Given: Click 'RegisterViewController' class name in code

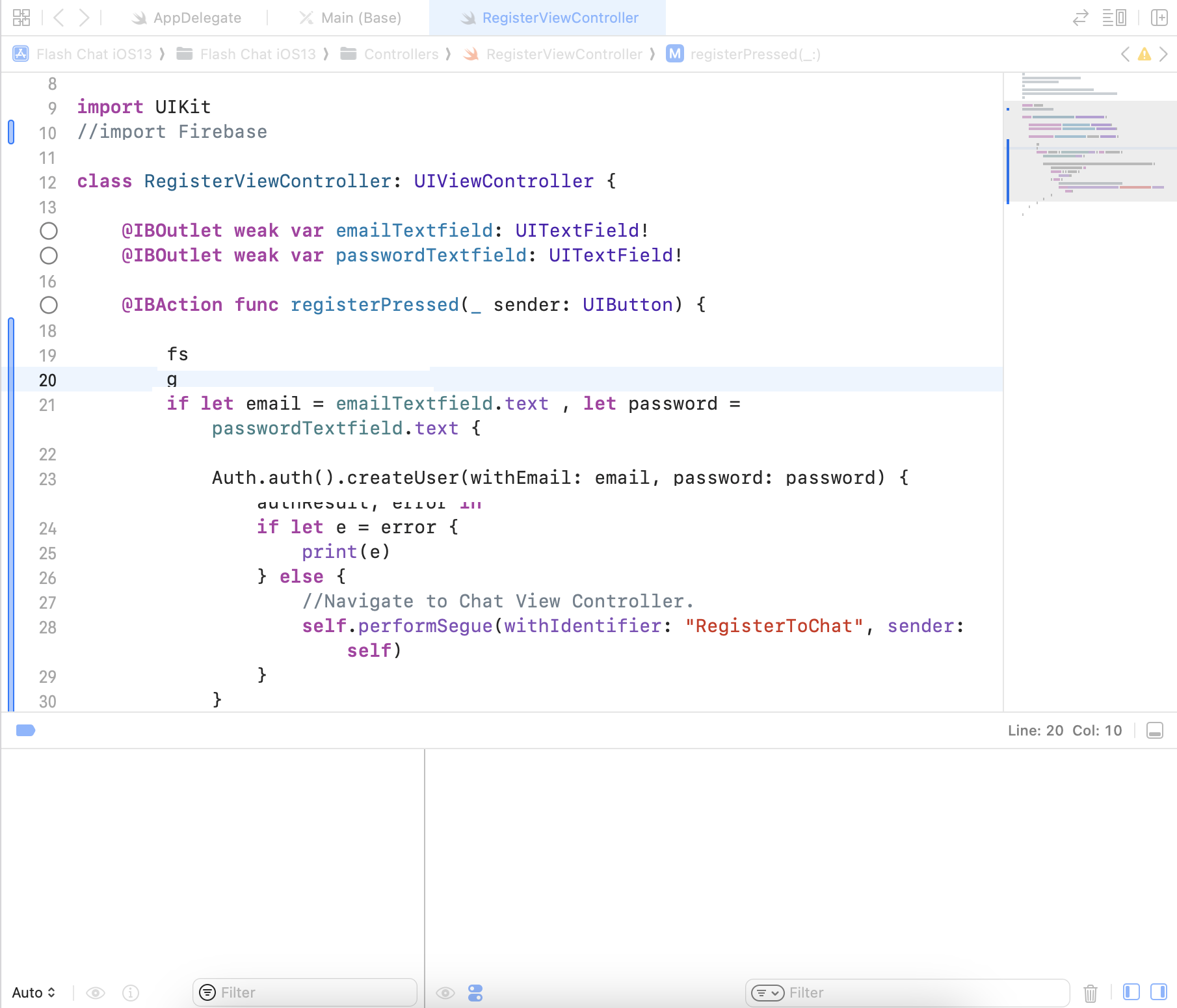Looking at the screenshot, I should [267, 181].
